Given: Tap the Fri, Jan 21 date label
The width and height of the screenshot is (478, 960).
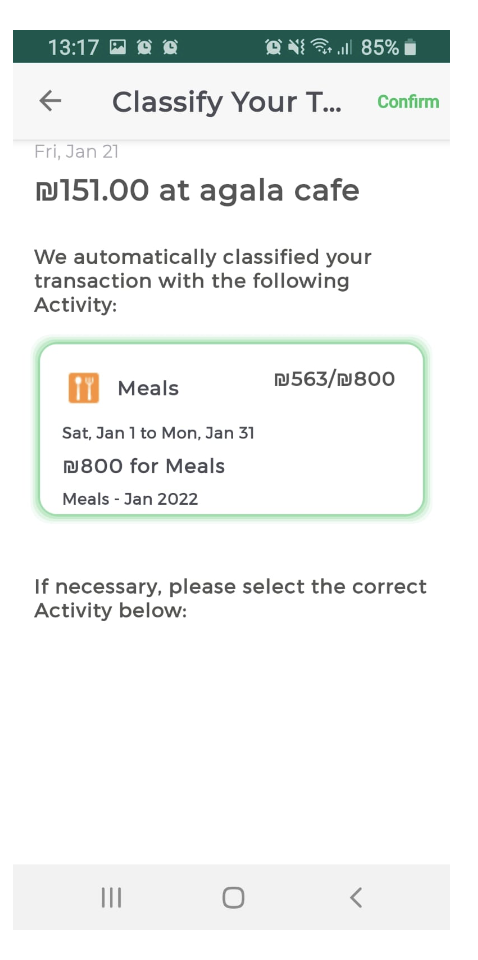Looking at the screenshot, I should 77,152.
